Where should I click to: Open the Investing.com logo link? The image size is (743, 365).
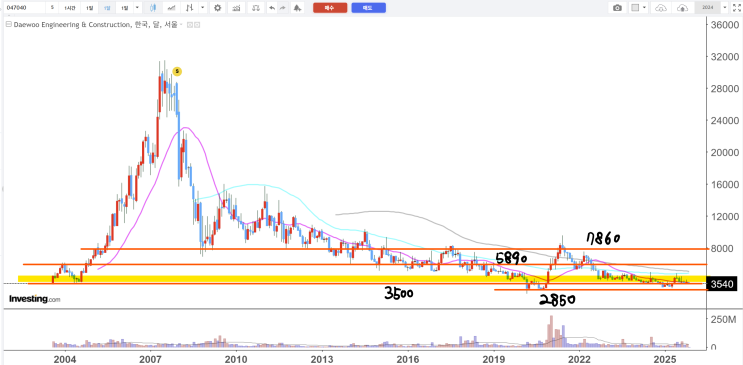point(35,299)
